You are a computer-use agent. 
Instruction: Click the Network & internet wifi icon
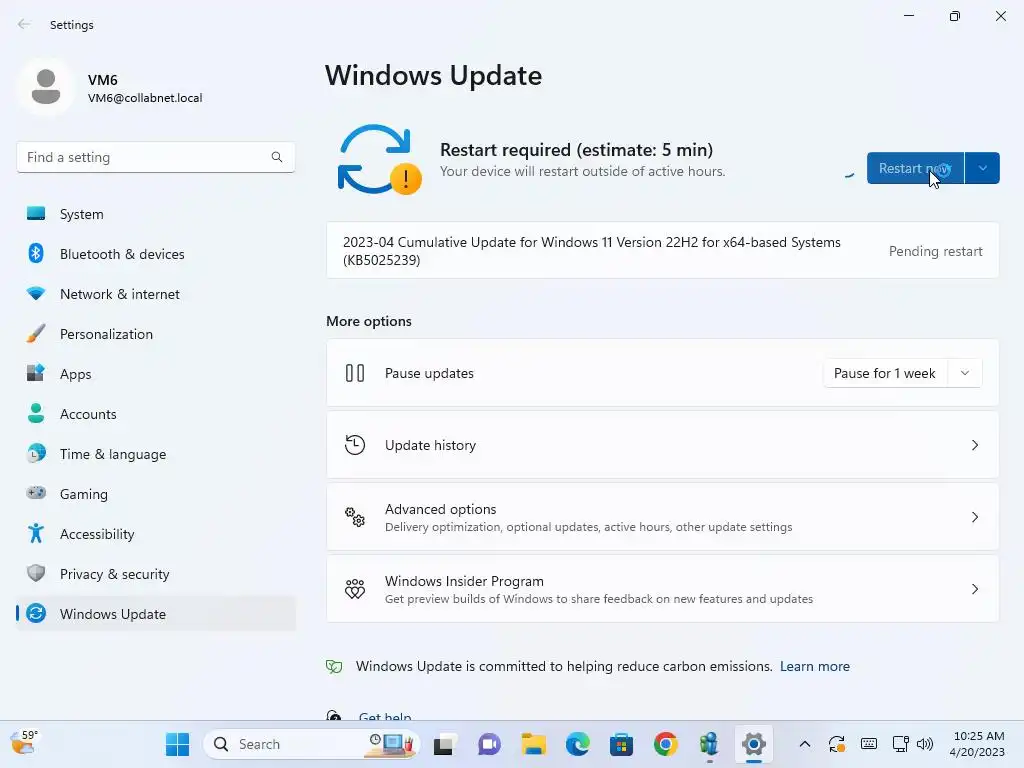36,293
